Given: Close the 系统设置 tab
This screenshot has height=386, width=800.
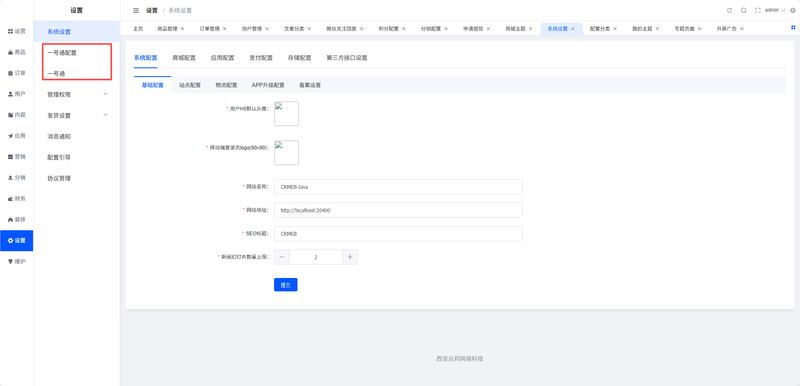Looking at the screenshot, I should [573, 29].
